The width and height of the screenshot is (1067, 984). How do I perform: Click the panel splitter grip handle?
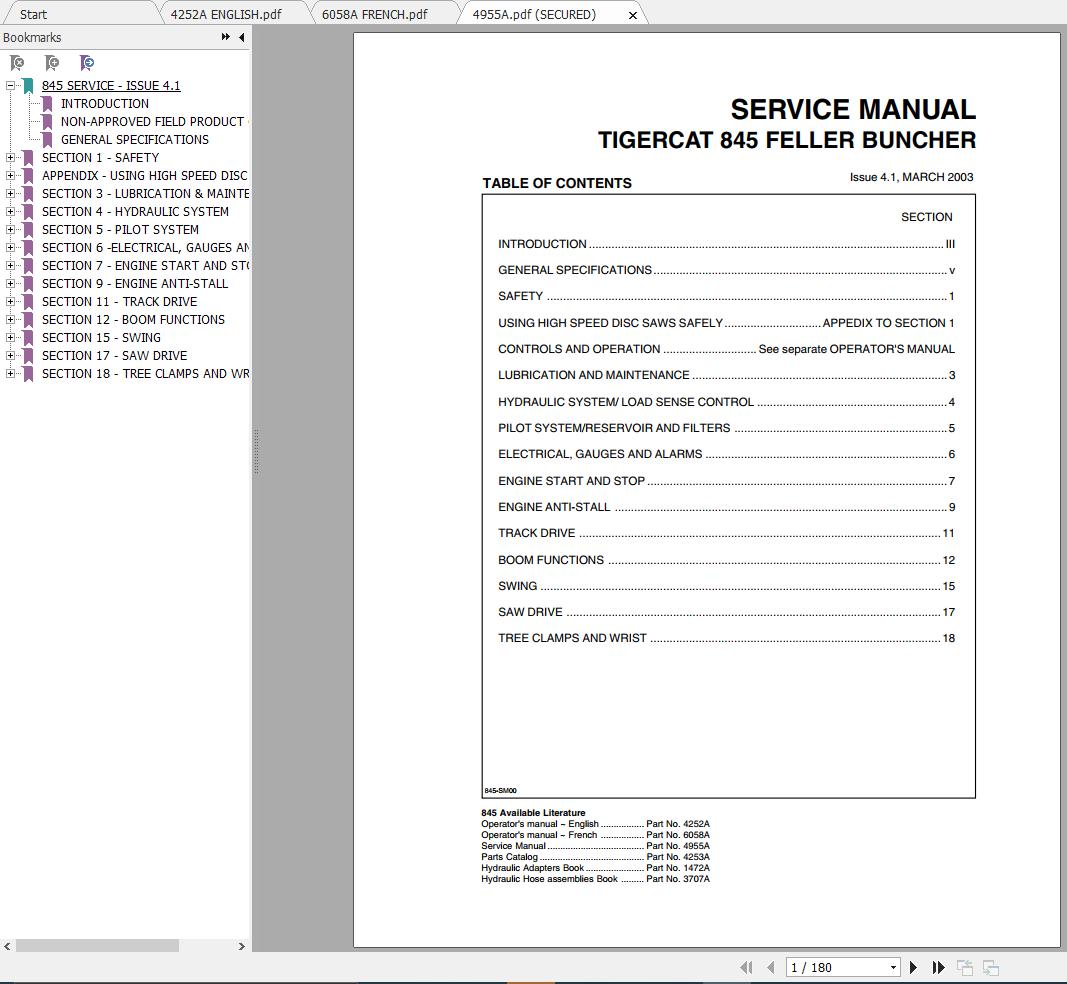point(256,451)
